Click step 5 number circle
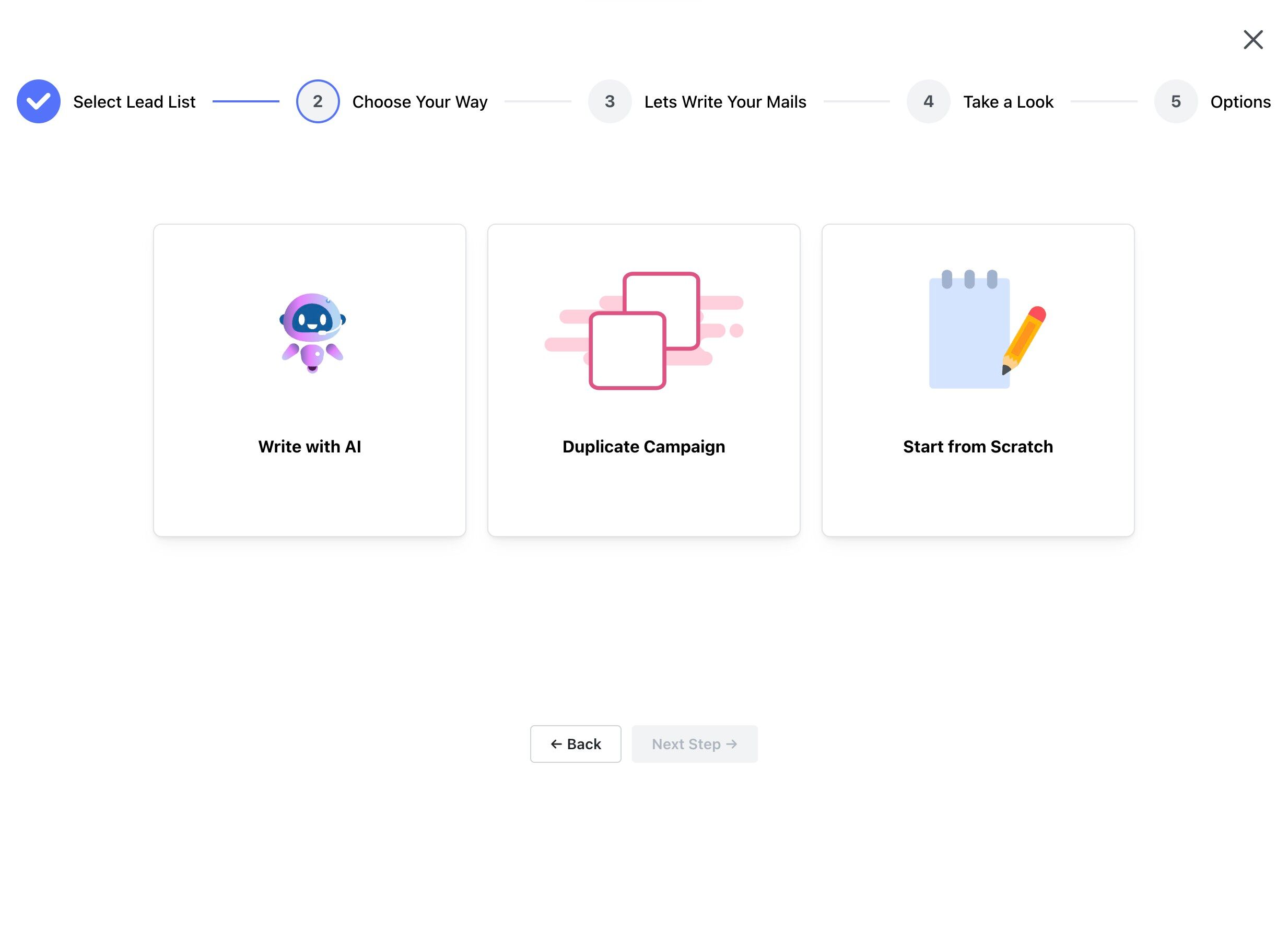Screen dimensions: 1288x930 1176,101
